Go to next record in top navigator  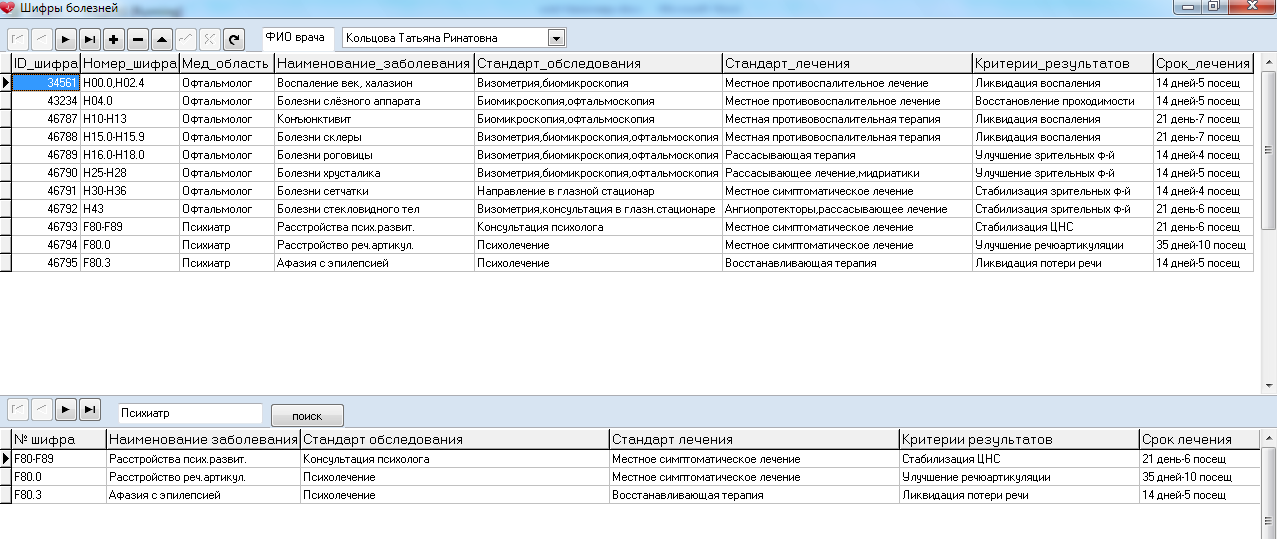66,39
